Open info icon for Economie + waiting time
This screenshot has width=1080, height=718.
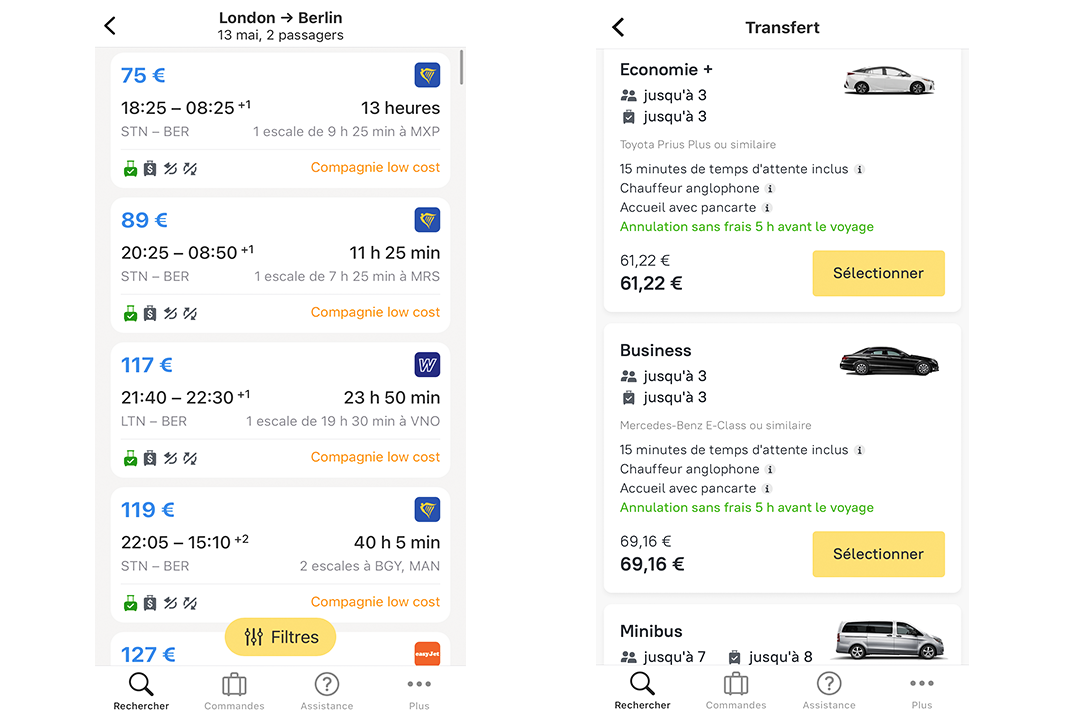tap(859, 169)
